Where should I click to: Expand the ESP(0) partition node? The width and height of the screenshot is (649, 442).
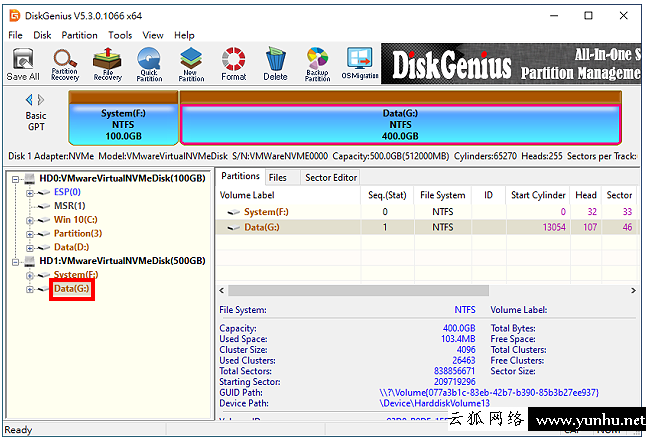tap(30, 193)
